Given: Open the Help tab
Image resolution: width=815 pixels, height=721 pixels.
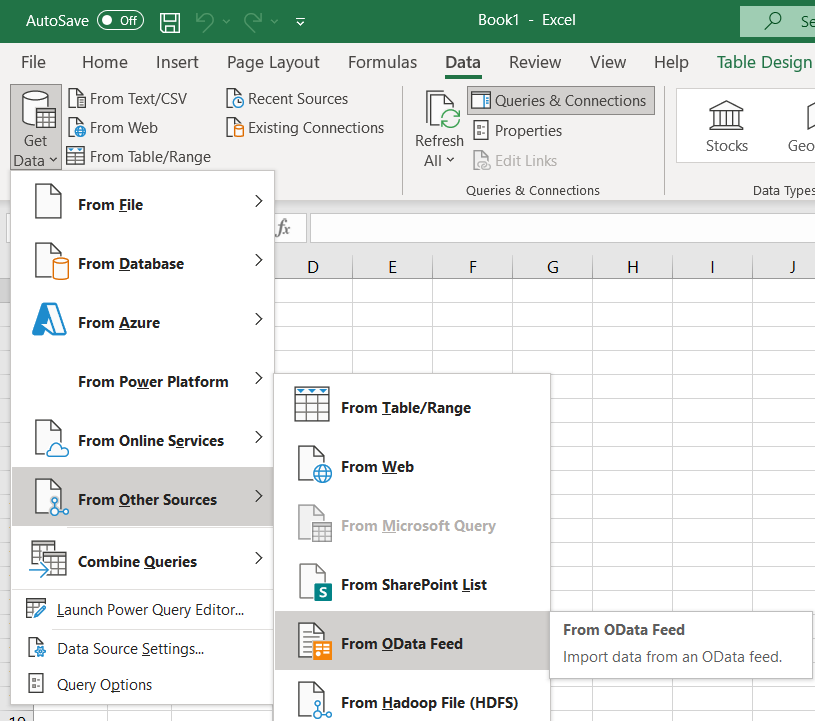Looking at the screenshot, I should click(x=671, y=62).
